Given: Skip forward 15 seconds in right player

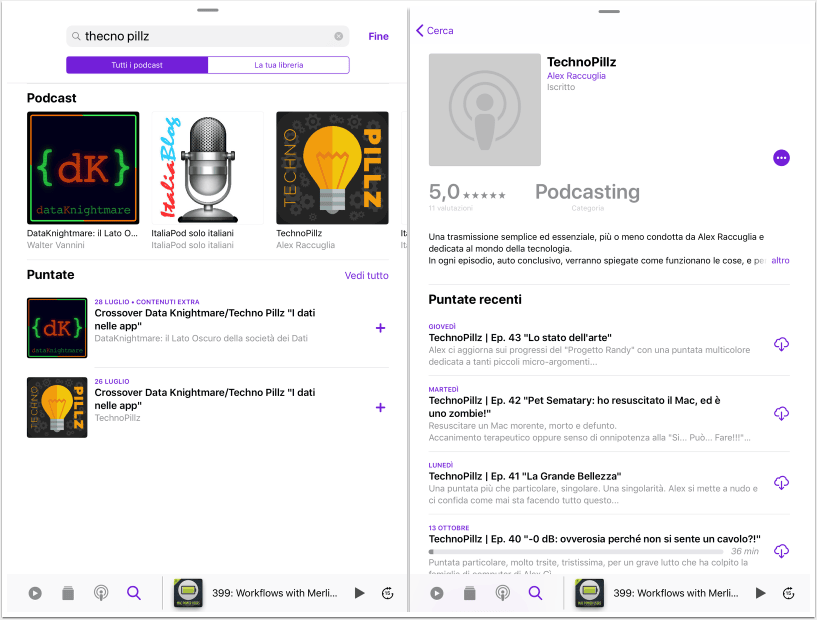Looking at the screenshot, I should [788, 593].
